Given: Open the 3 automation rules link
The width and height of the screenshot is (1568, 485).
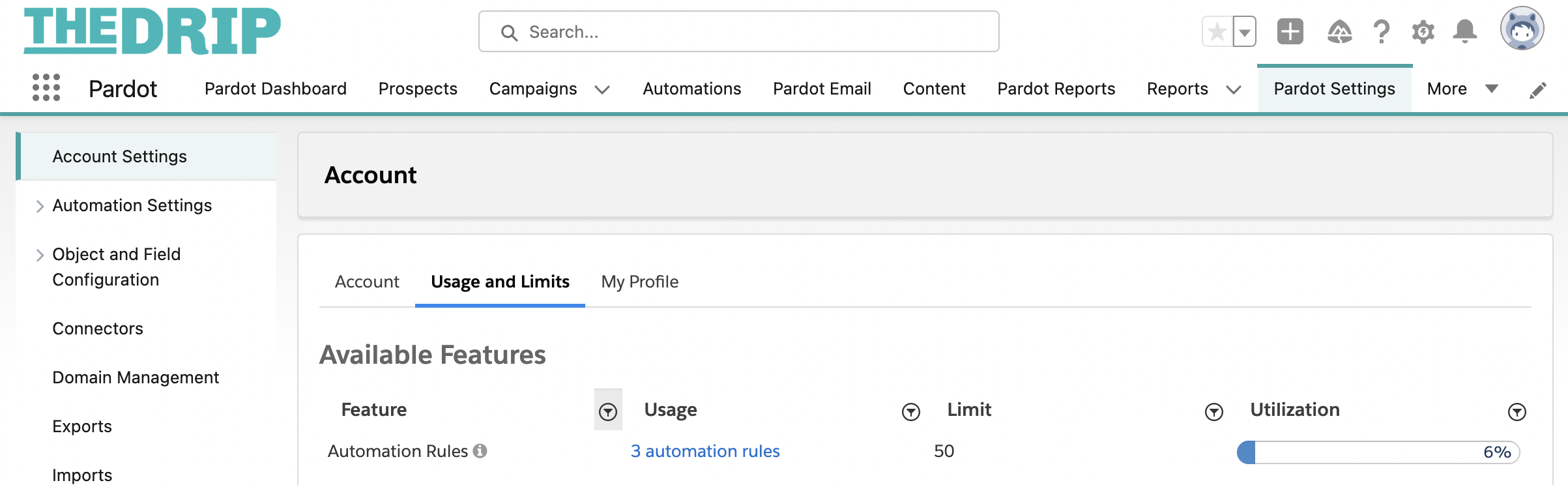Looking at the screenshot, I should click(705, 451).
